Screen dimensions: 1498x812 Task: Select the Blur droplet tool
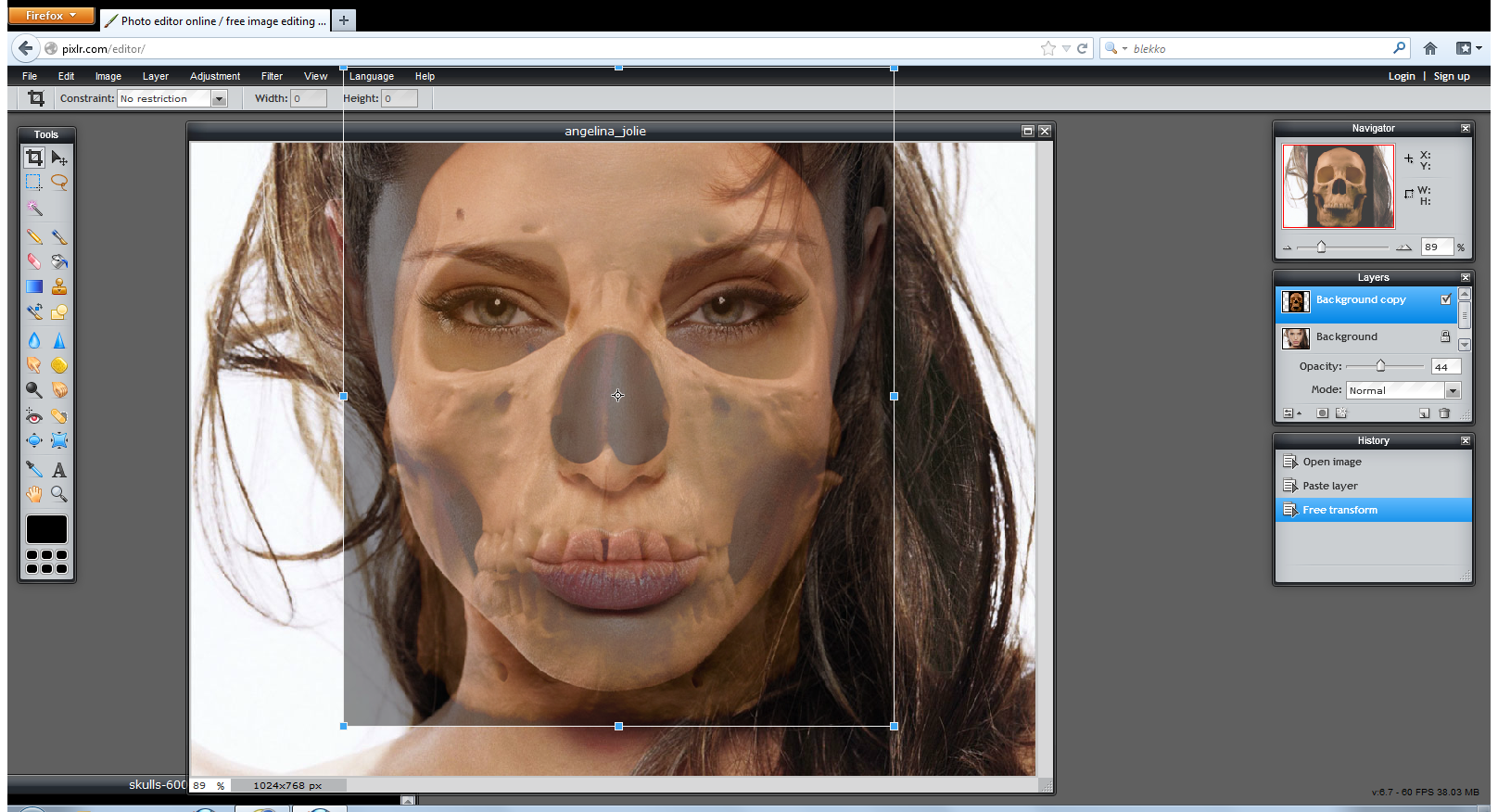point(34,340)
